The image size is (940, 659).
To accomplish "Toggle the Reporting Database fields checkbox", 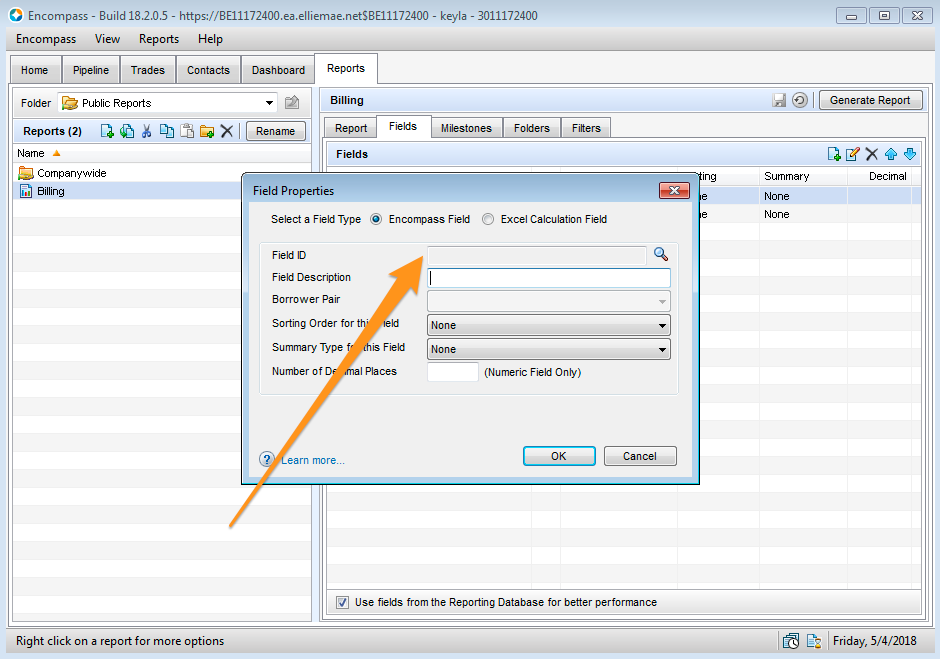I will click(x=342, y=602).
